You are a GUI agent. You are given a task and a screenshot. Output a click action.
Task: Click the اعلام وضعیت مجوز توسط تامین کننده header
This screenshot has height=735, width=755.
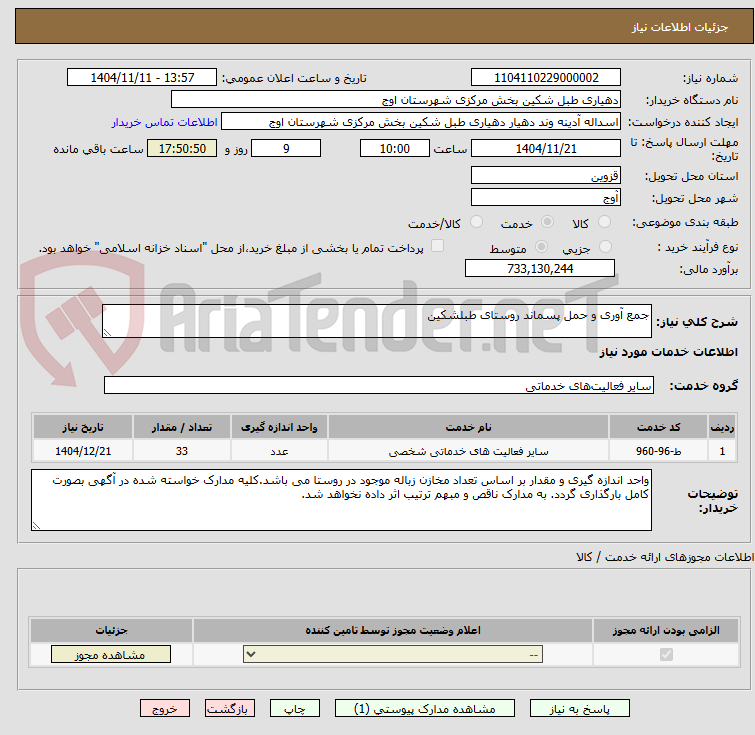click(393, 630)
